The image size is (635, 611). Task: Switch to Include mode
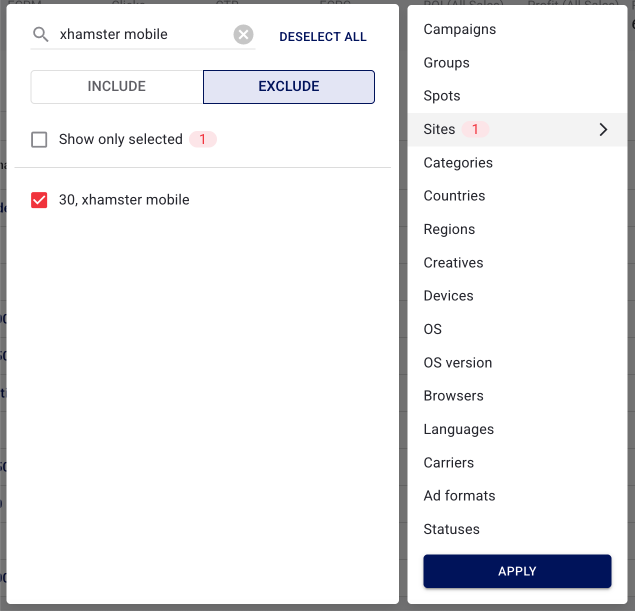(x=117, y=87)
